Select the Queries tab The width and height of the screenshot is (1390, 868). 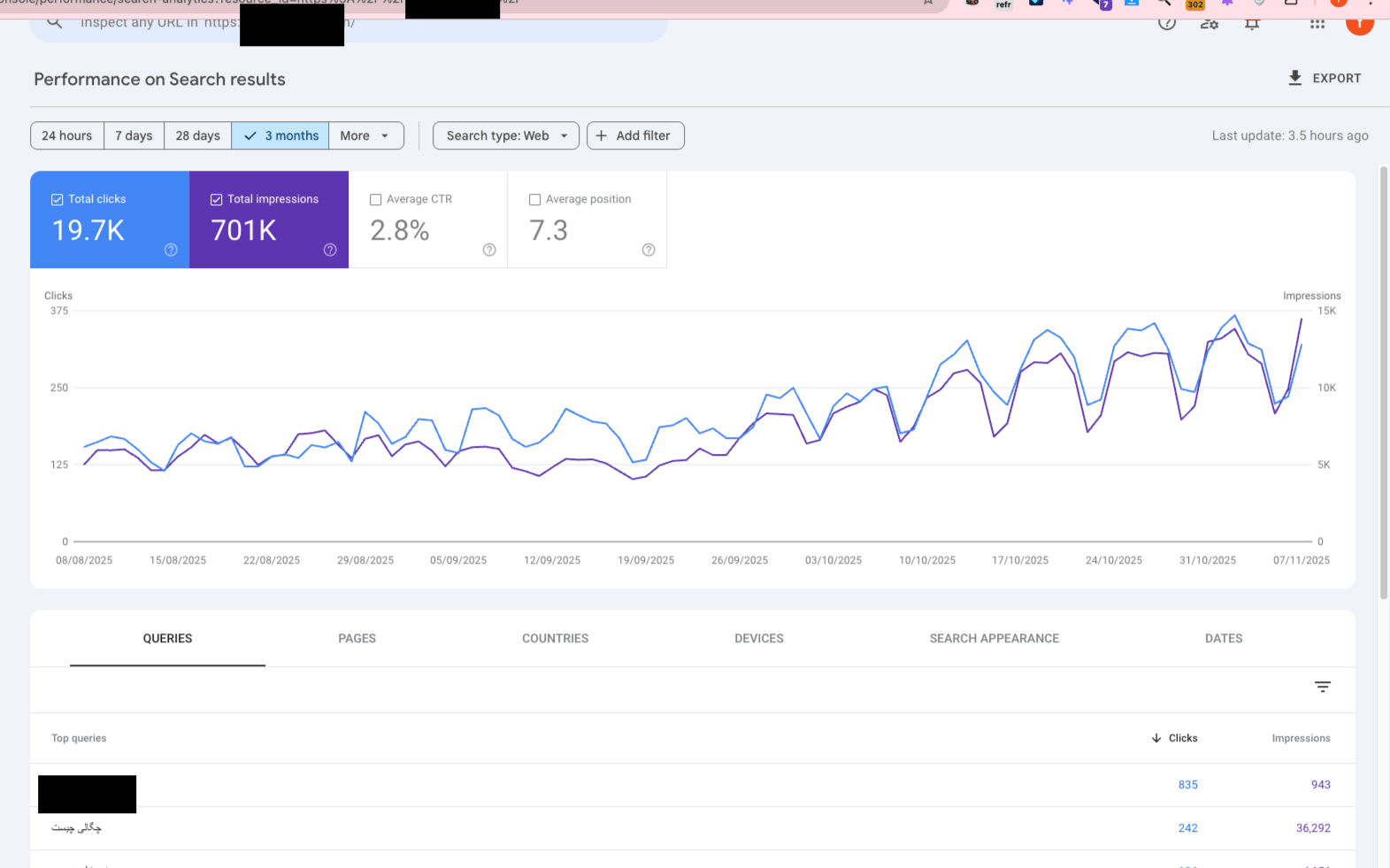tap(168, 638)
